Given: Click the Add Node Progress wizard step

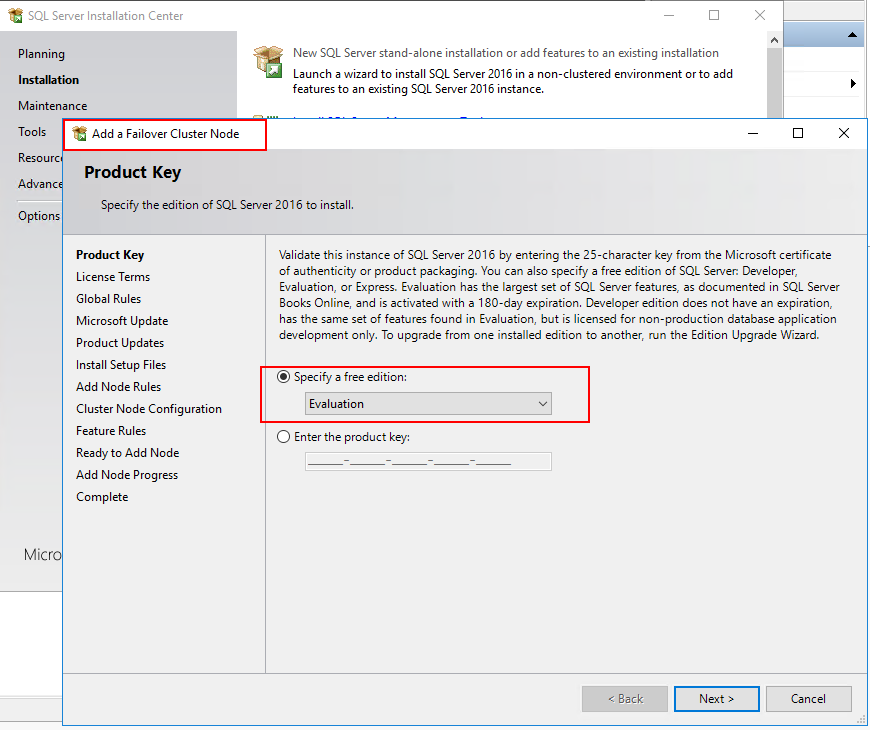Looking at the screenshot, I should 127,475.
